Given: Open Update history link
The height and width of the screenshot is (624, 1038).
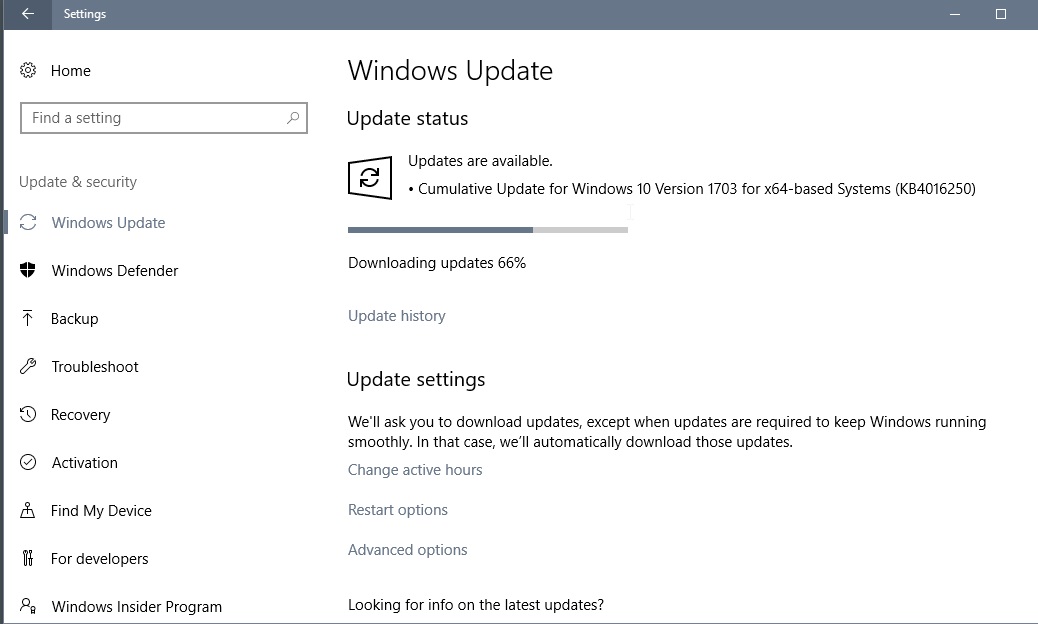Looking at the screenshot, I should pyautogui.click(x=397, y=316).
